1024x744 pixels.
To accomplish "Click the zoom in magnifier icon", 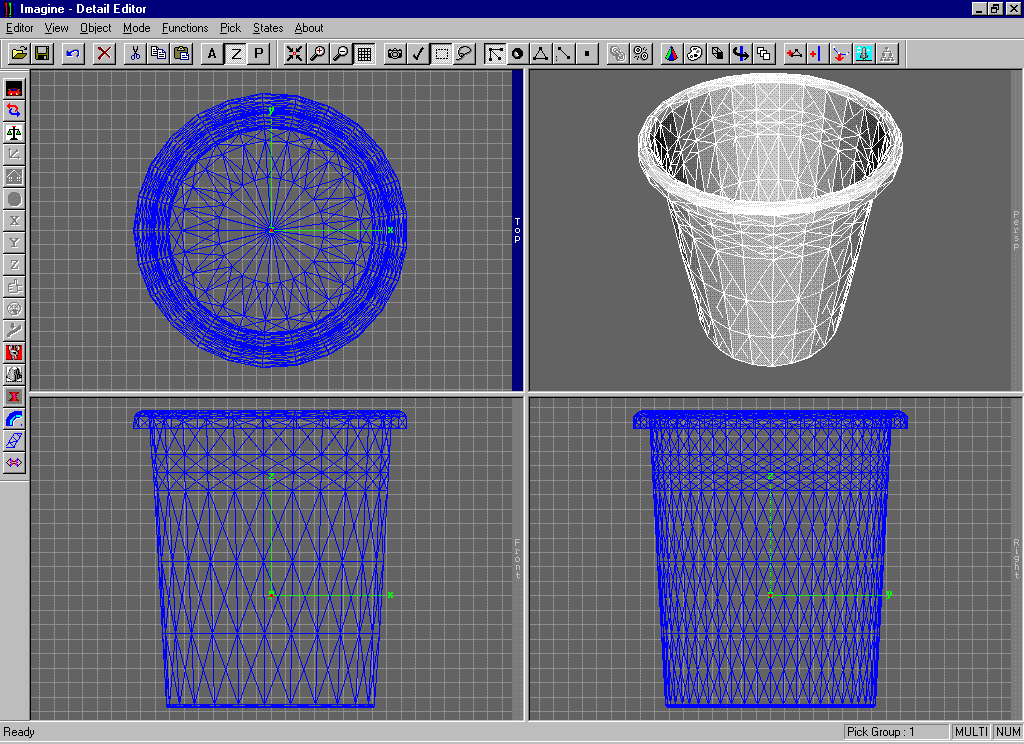I will click(318, 54).
